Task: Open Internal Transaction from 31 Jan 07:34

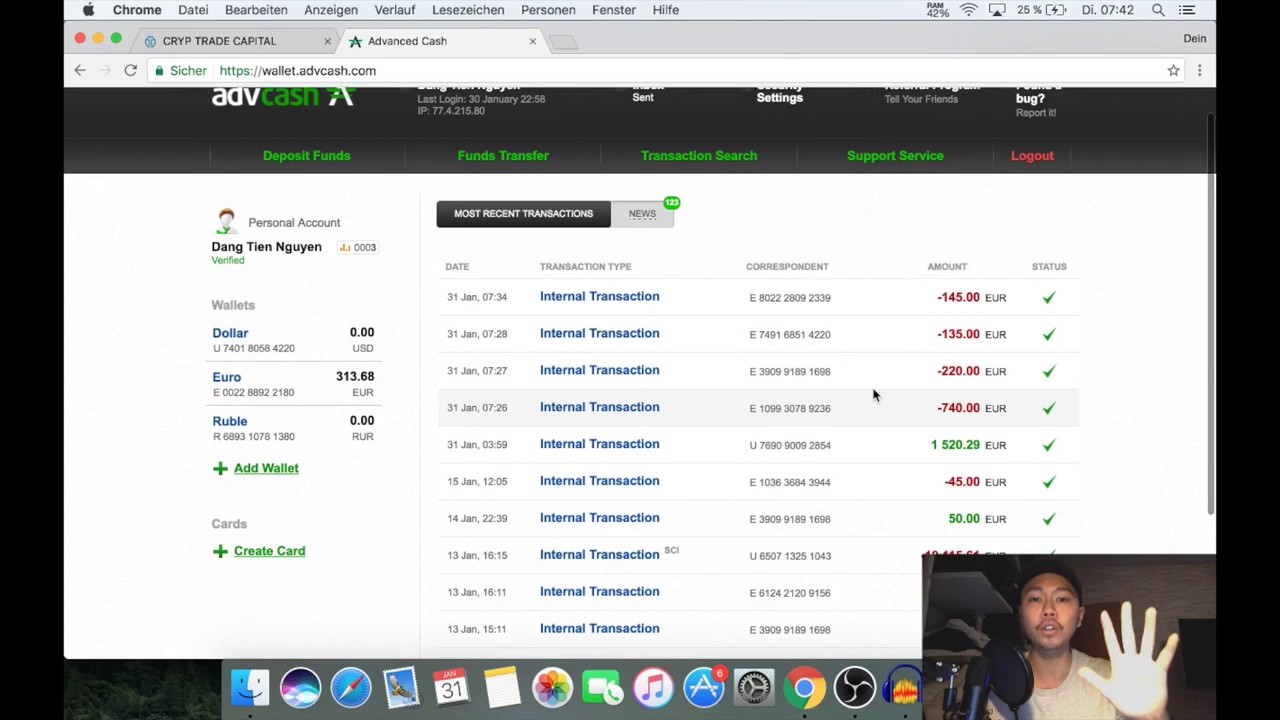Action: pos(599,296)
